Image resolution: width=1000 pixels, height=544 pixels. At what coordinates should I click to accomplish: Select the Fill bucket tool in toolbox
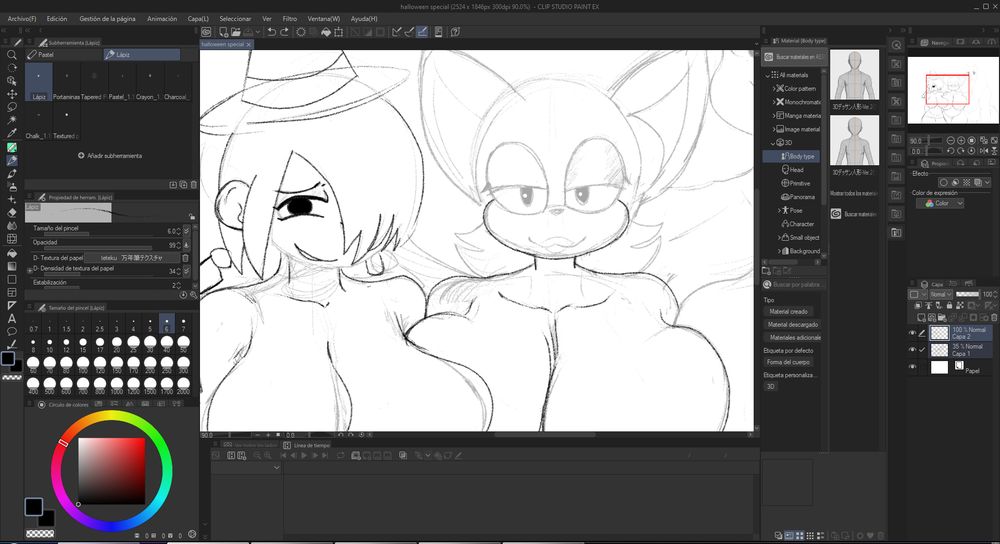click(x=11, y=253)
